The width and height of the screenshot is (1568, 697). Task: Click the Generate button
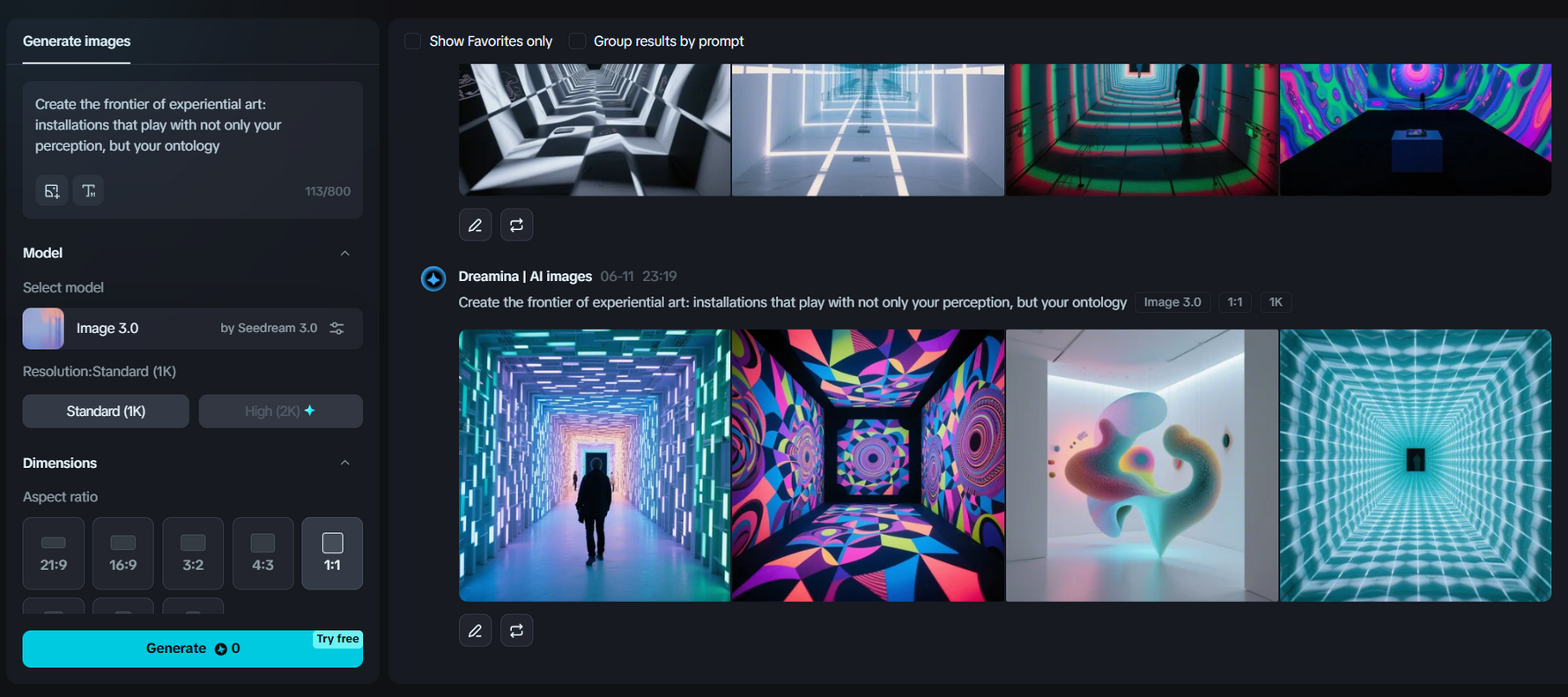[193, 649]
